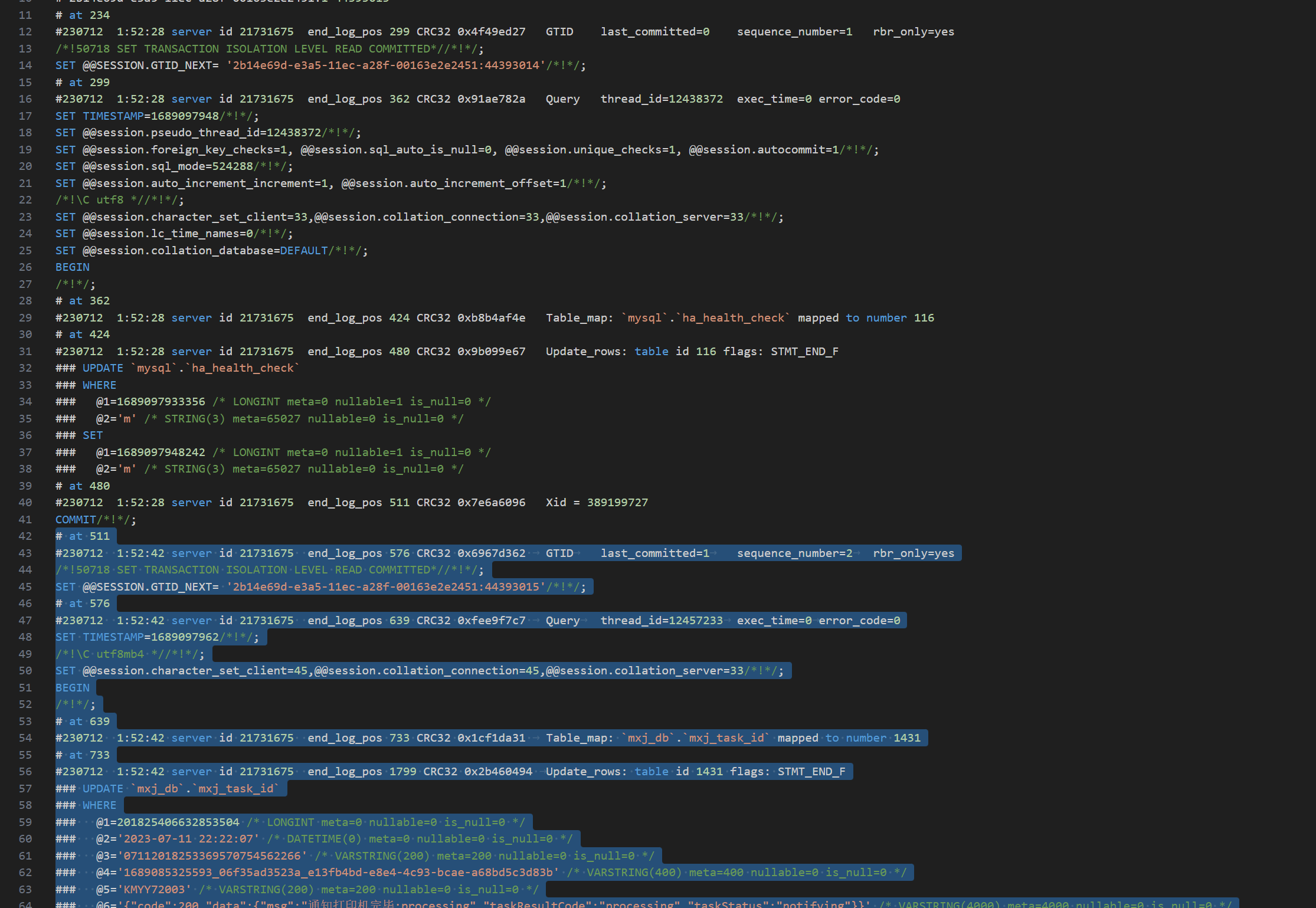Click line number 63 in the gutter
The height and width of the screenshot is (908, 1316).
click(x=25, y=890)
